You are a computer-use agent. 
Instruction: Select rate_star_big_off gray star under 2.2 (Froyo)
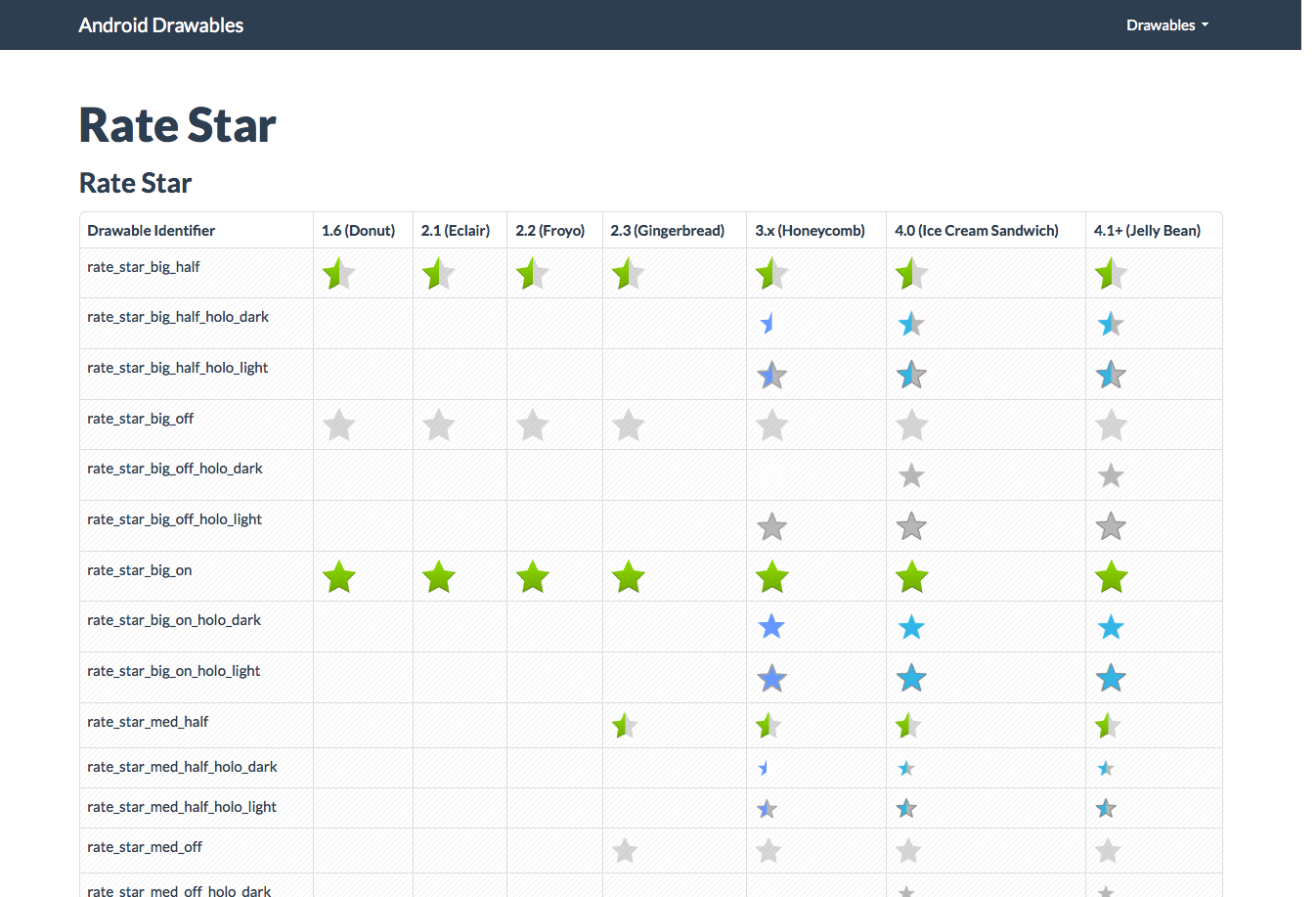pyautogui.click(x=533, y=426)
